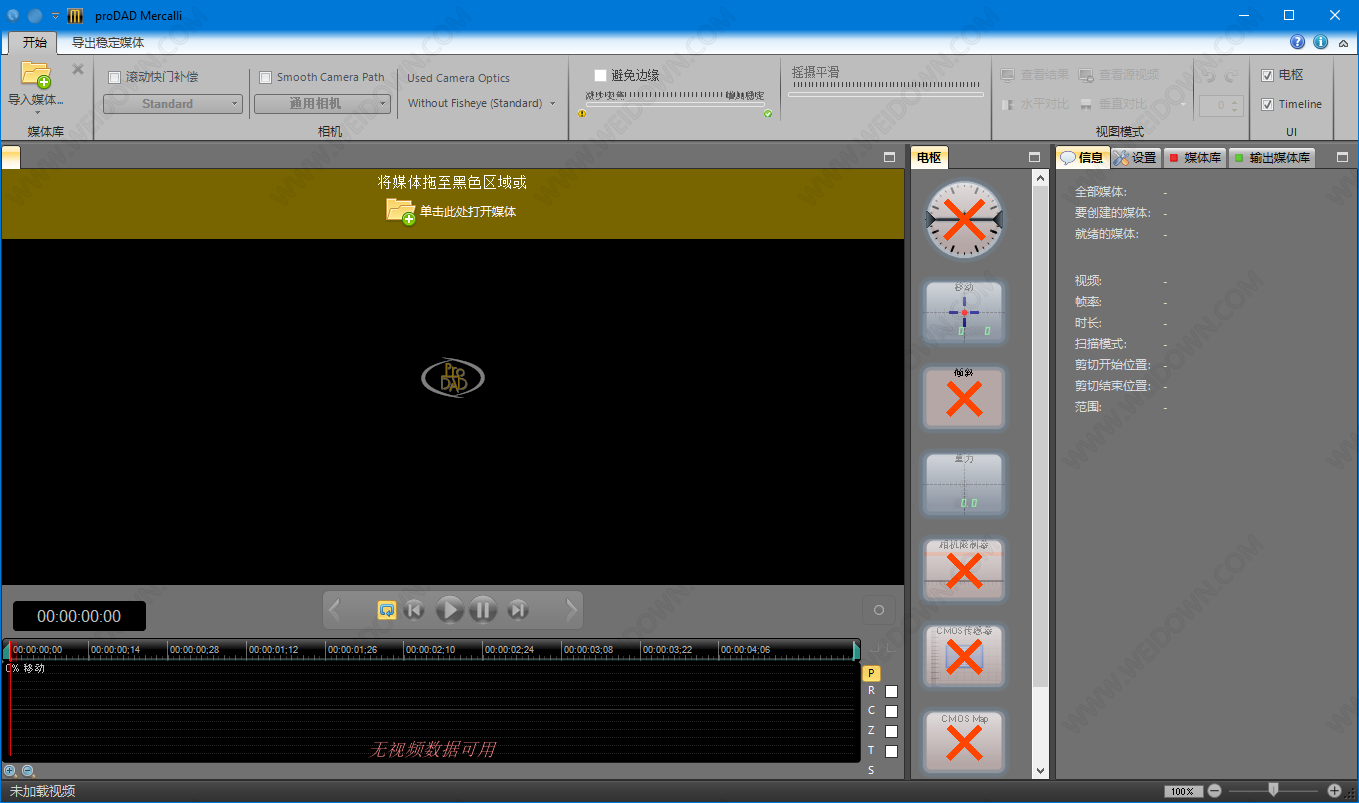Toggle the C track checkbox
Image resolution: width=1359 pixels, height=803 pixels.
tap(891, 711)
